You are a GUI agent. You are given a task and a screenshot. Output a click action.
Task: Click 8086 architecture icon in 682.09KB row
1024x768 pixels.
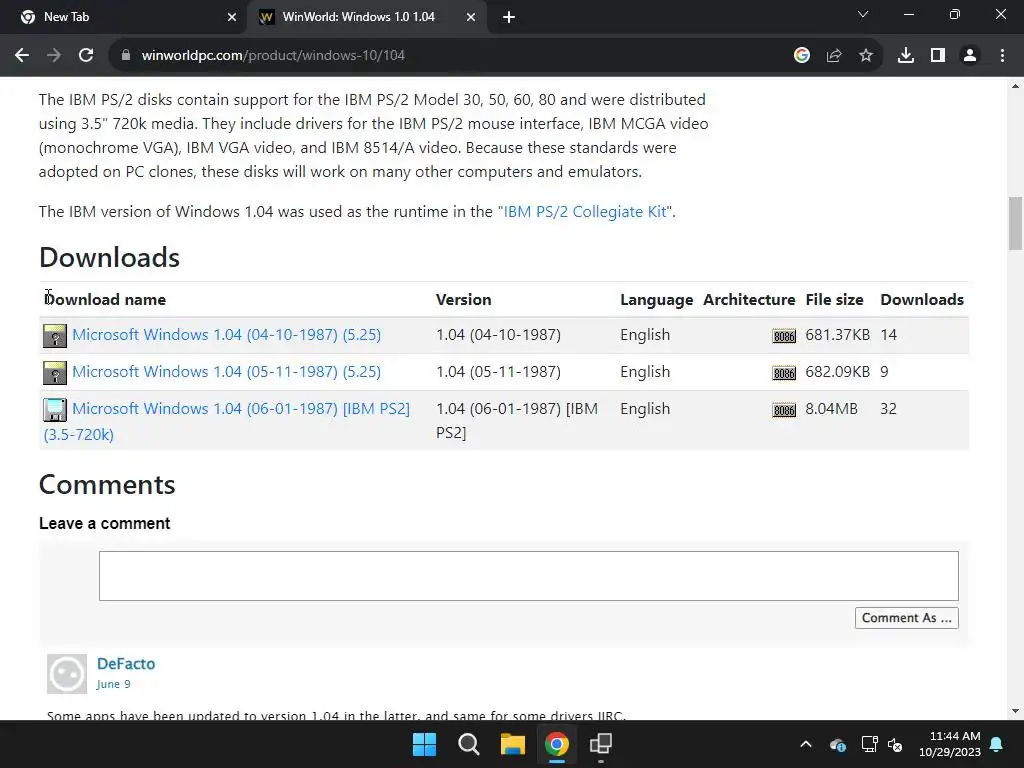point(784,374)
